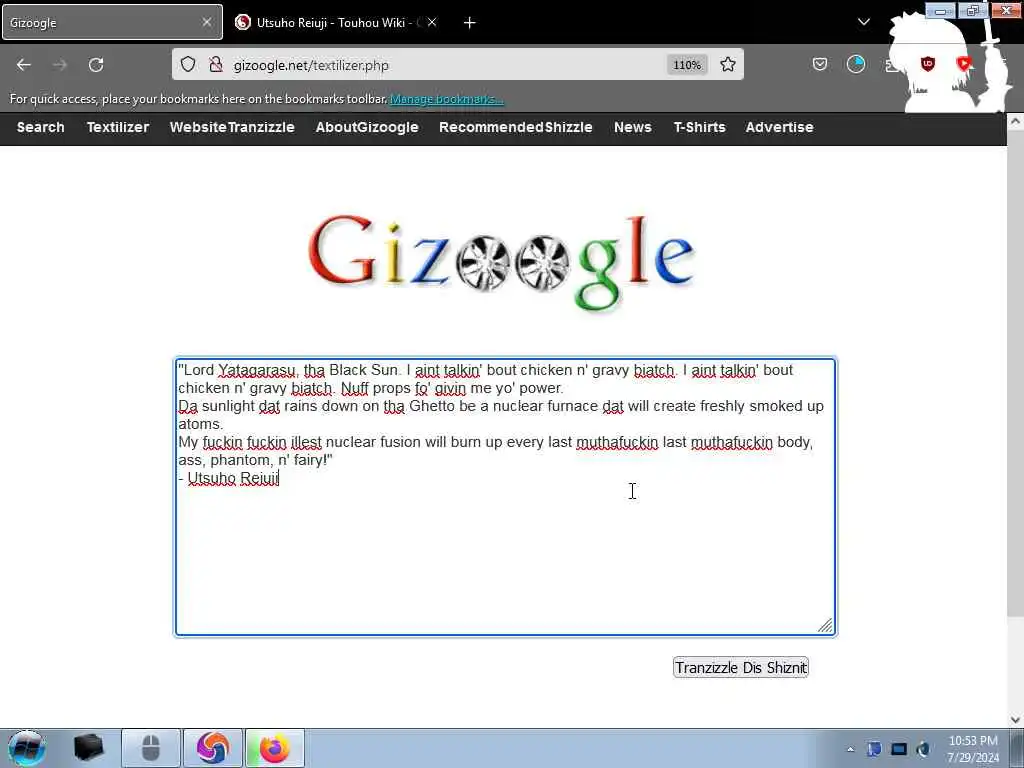
Task: Reload the Gizoogle page
Action: pyautogui.click(x=96, y=65)
